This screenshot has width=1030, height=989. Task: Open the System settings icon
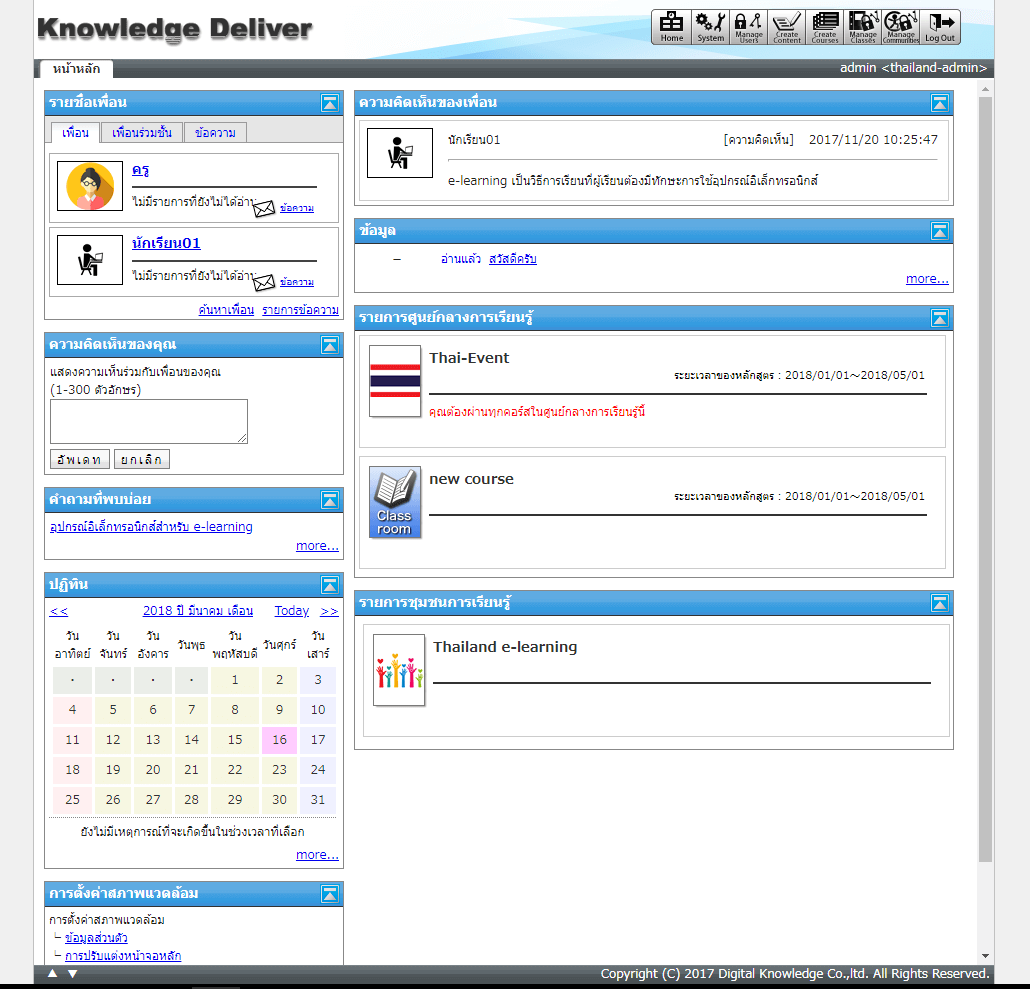[710, 27]
